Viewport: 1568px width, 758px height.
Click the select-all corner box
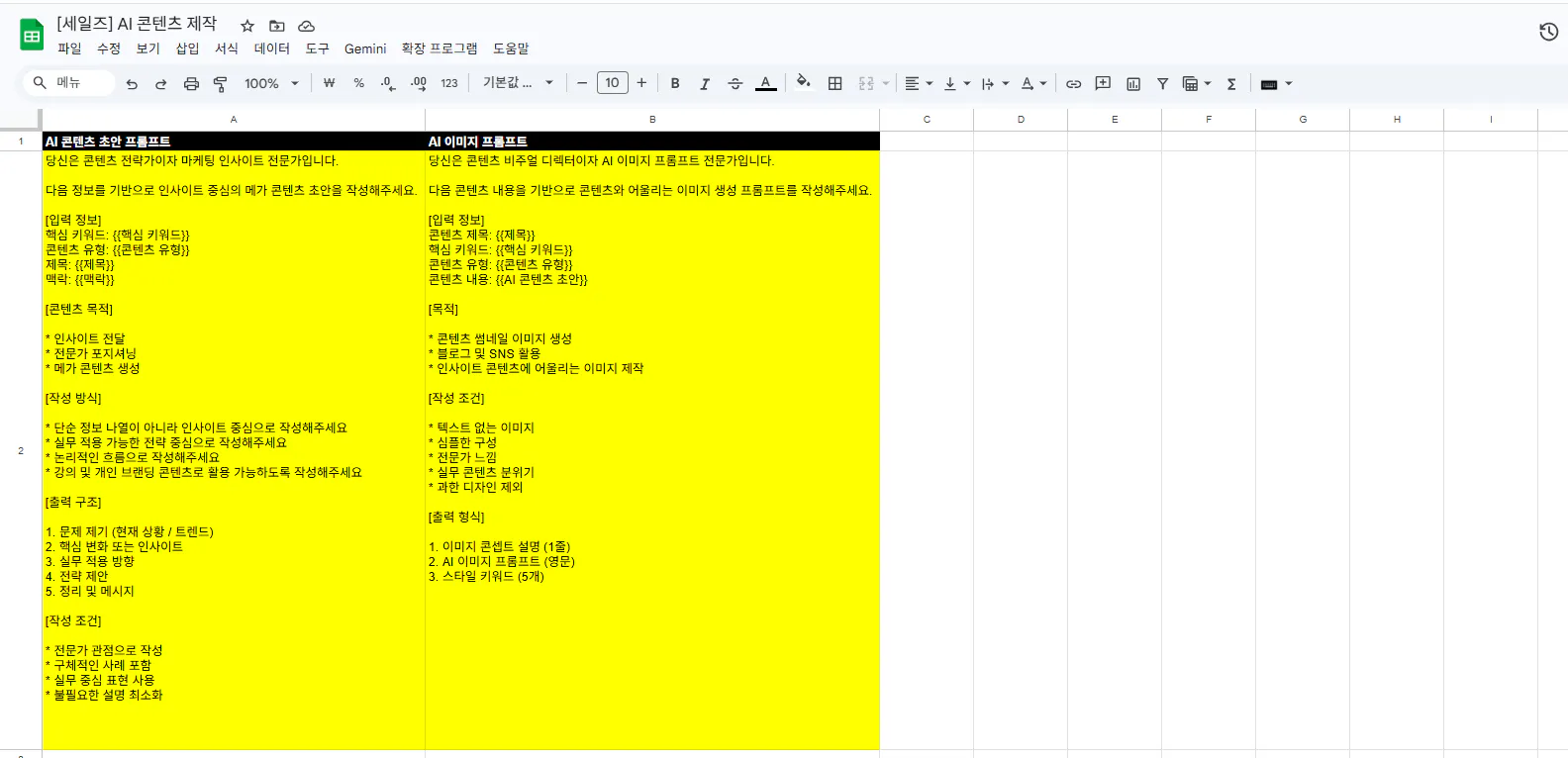click(x=21, y=119)
